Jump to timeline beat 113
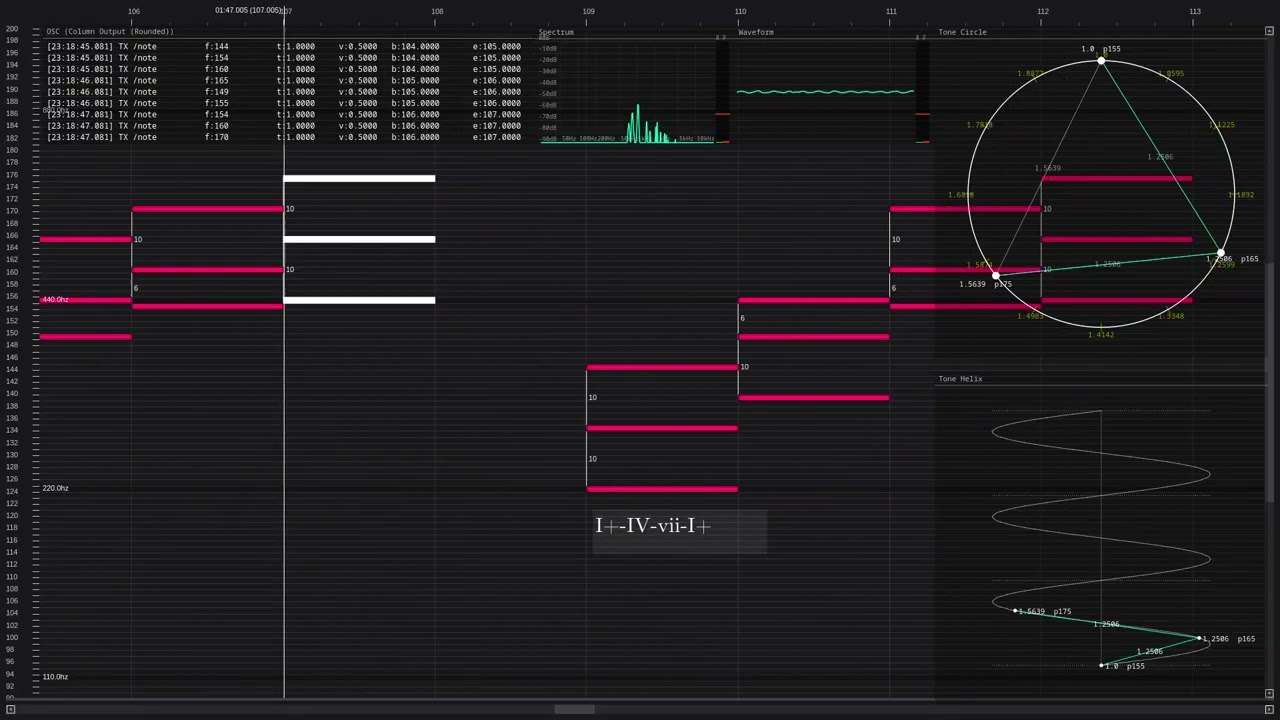Image resolution: width=1280 pixels, height=720 pixels. (x=1195, y=11)
